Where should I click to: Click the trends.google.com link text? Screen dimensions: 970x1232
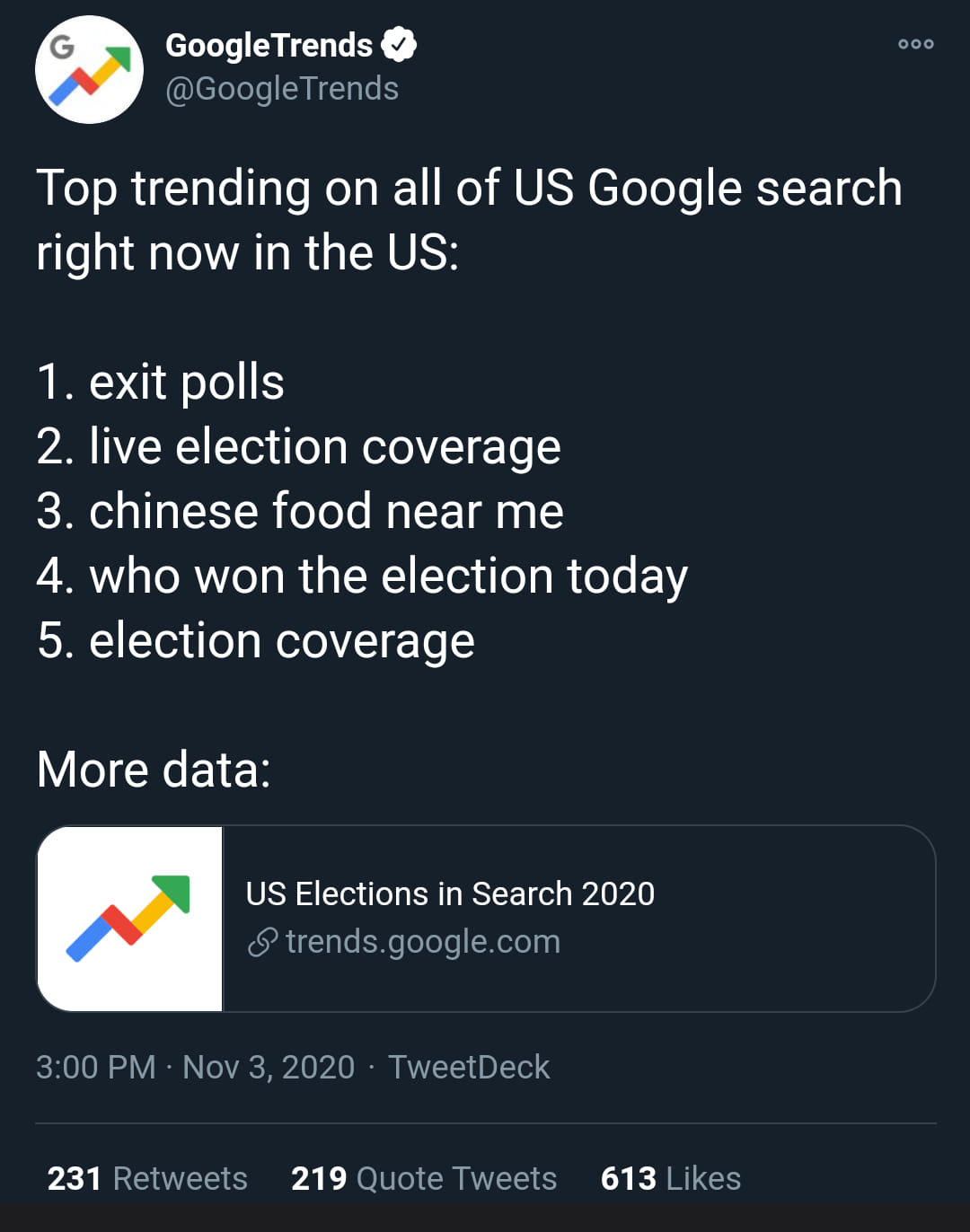(423, 942)
